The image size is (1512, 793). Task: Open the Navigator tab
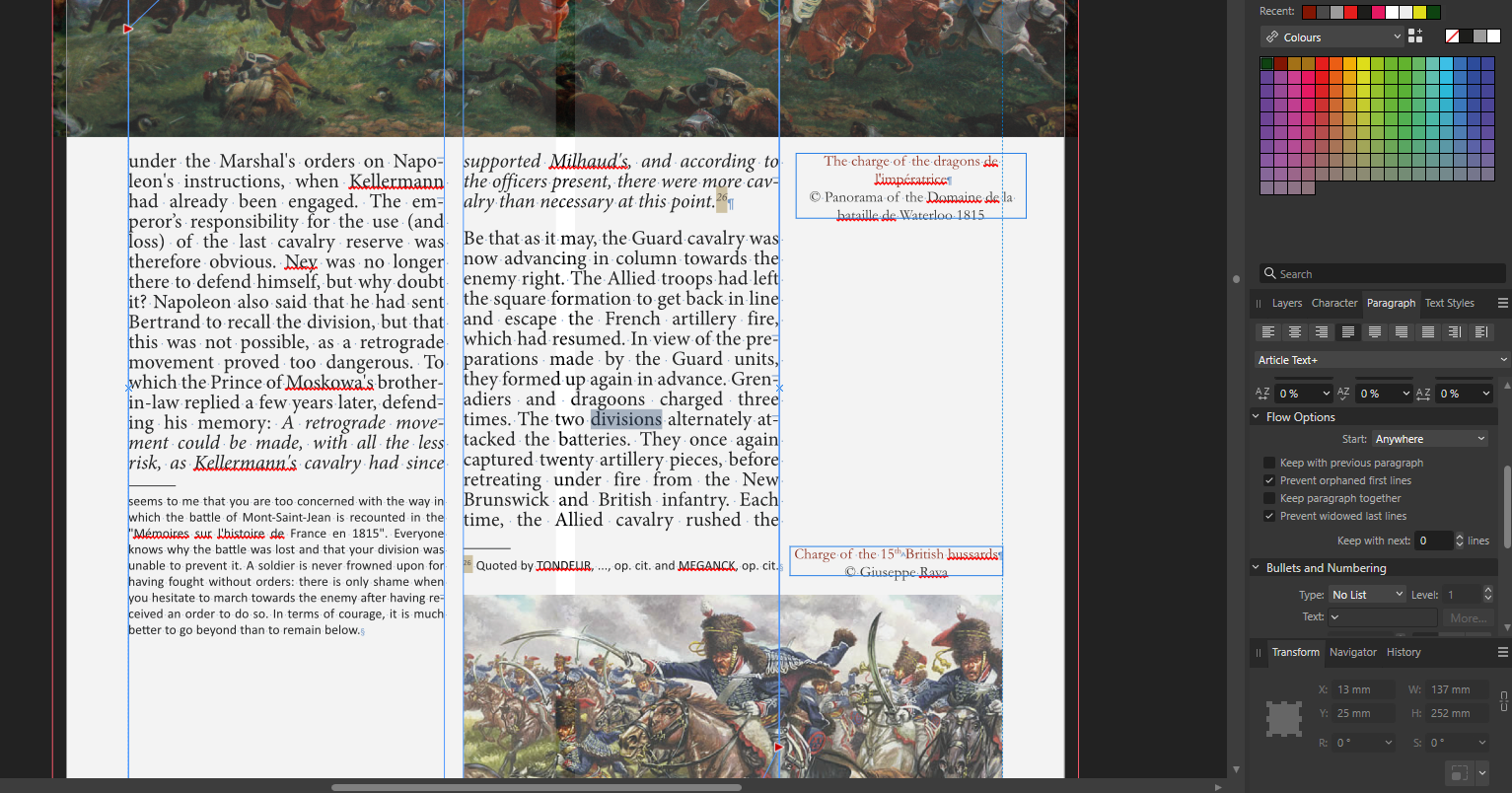(1352, 652)
